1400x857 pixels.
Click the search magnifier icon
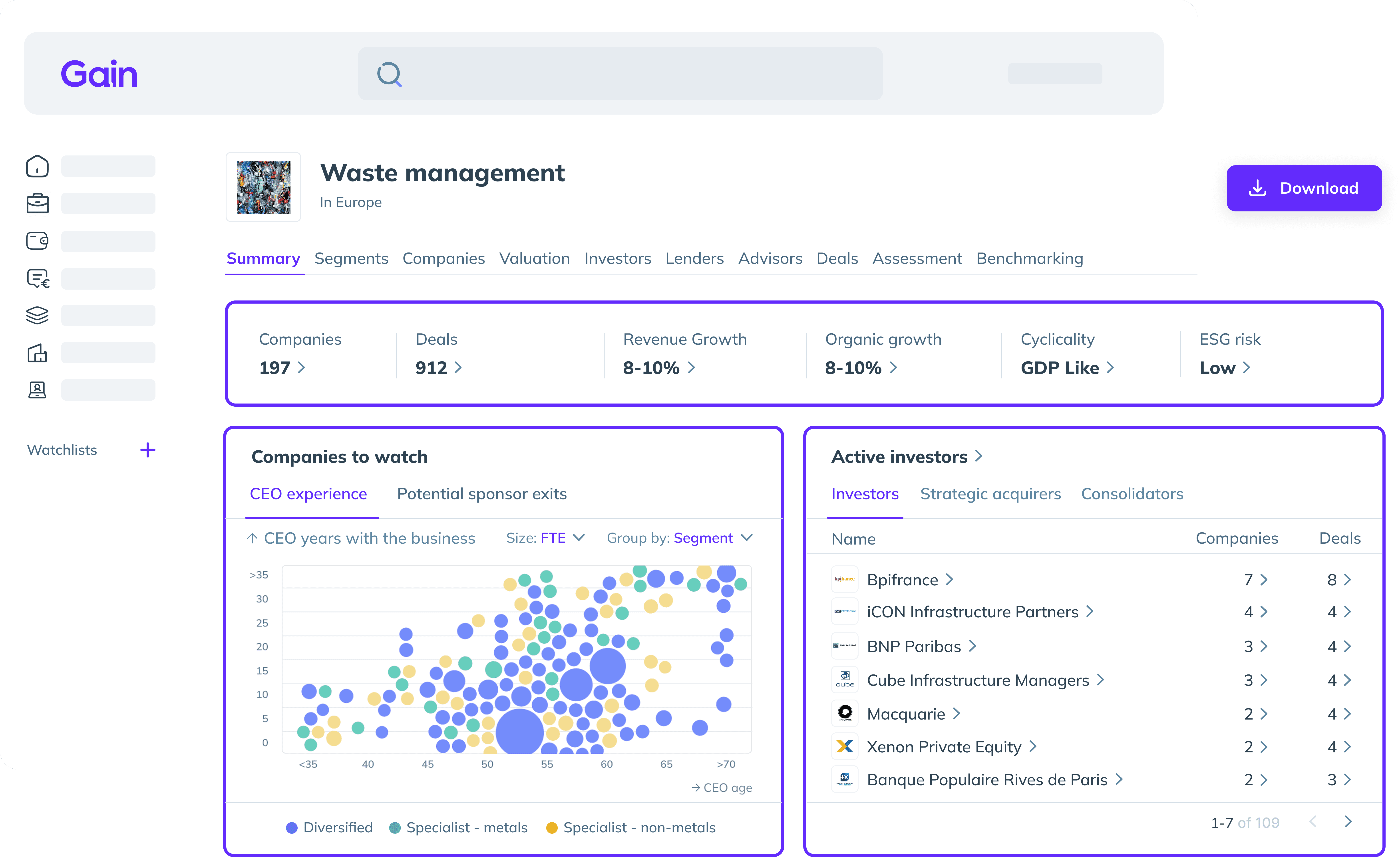389,74
